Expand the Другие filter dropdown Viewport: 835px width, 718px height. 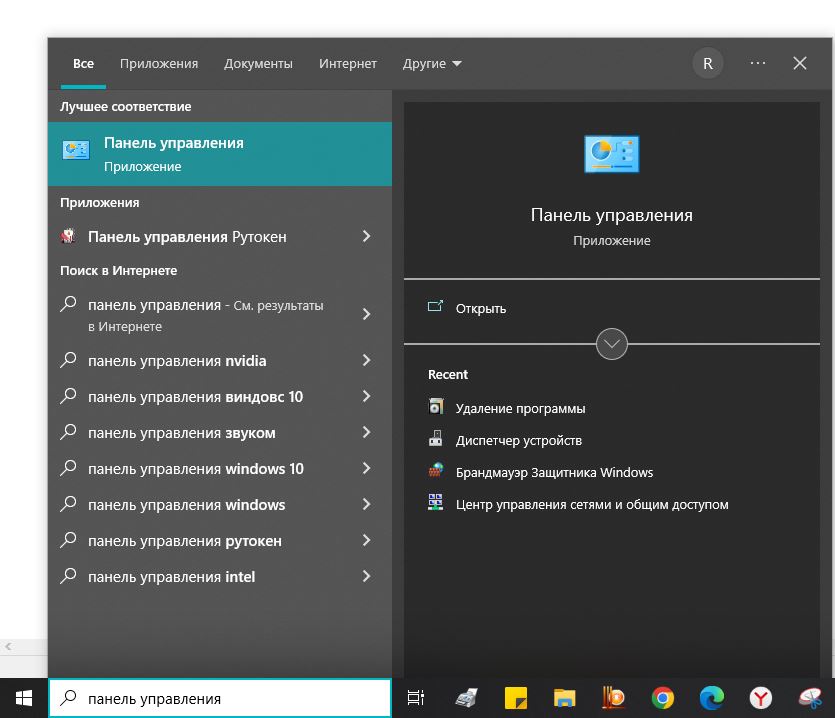(x=432, y=63)
